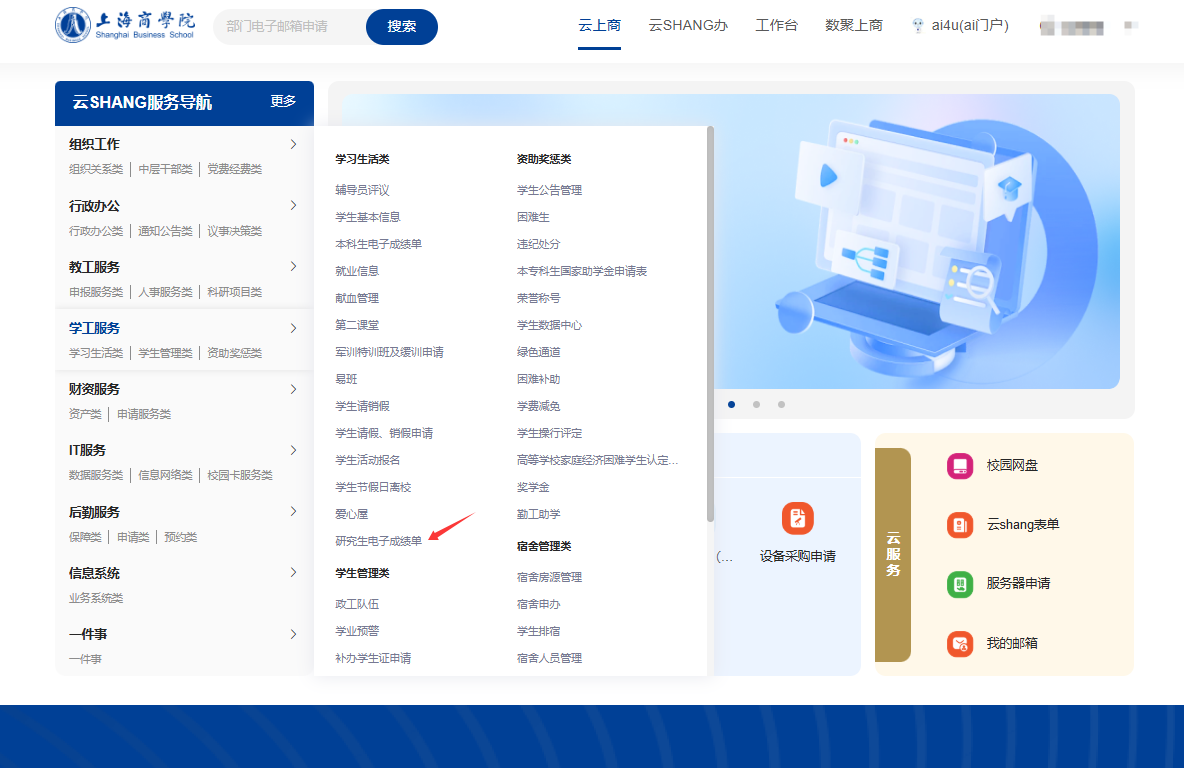Open the 校园网盘 campus disk icon
The width and height of the screenshot is (1184, 768).
coord(959,466)
